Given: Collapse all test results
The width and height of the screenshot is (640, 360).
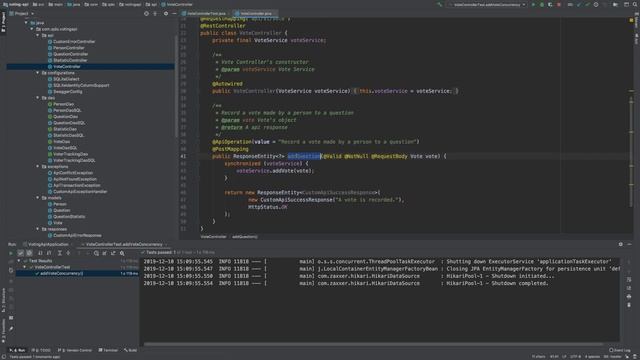Looking at the screenshot, I should pos(68,253).
